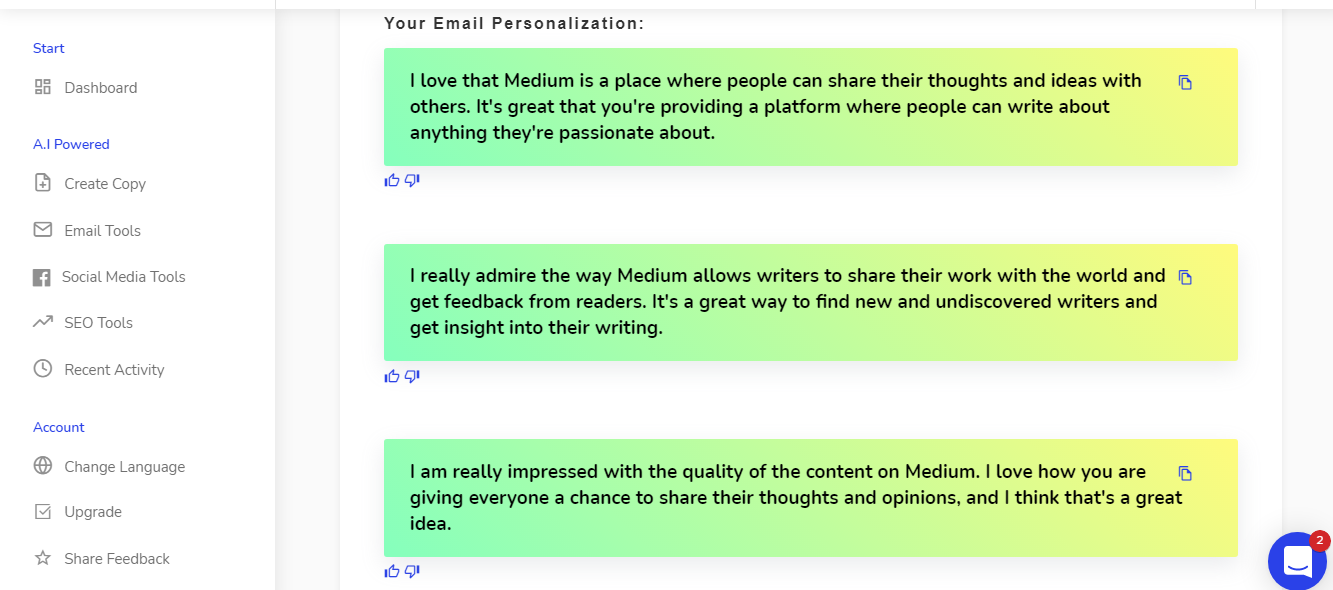The image size is (1333, 590).
Task: Copy the first personalization about Medium's platform
Action: (1185, 83)
